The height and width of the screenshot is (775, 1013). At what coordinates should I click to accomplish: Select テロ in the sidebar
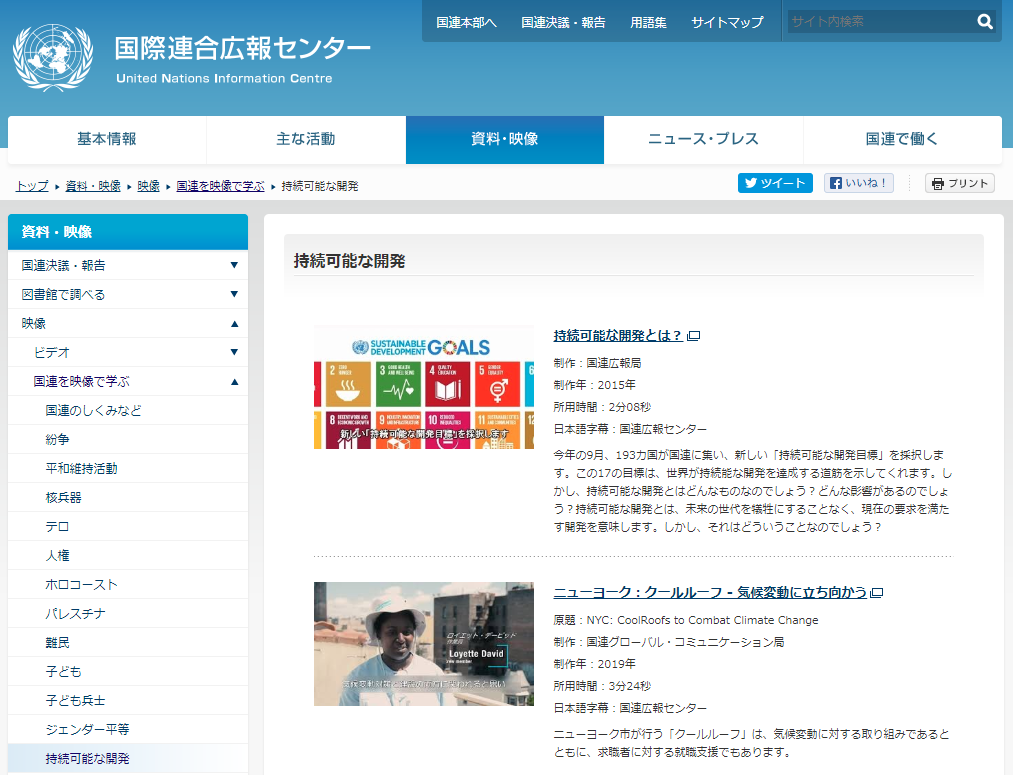coord(128,527)
